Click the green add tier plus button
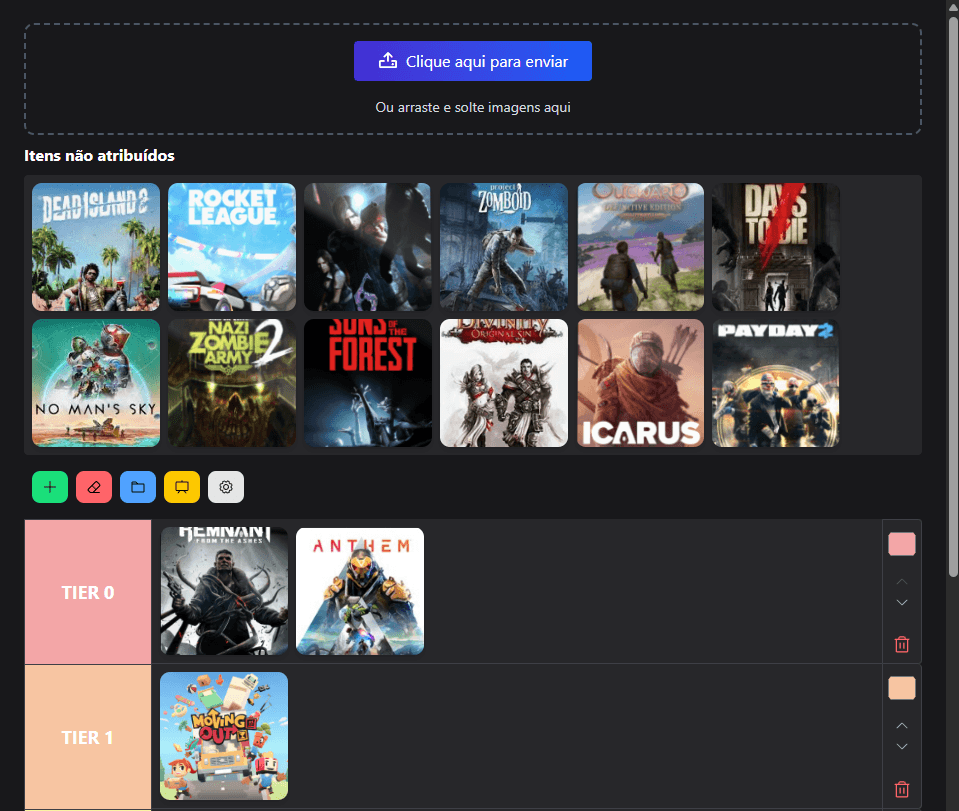The height and width of the screenshot is (811, 959). pos(49,487)
